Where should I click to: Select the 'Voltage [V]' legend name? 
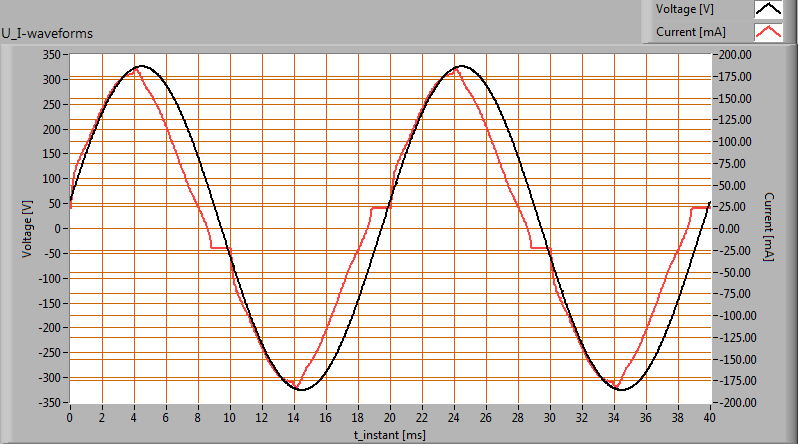click(684, 9)
